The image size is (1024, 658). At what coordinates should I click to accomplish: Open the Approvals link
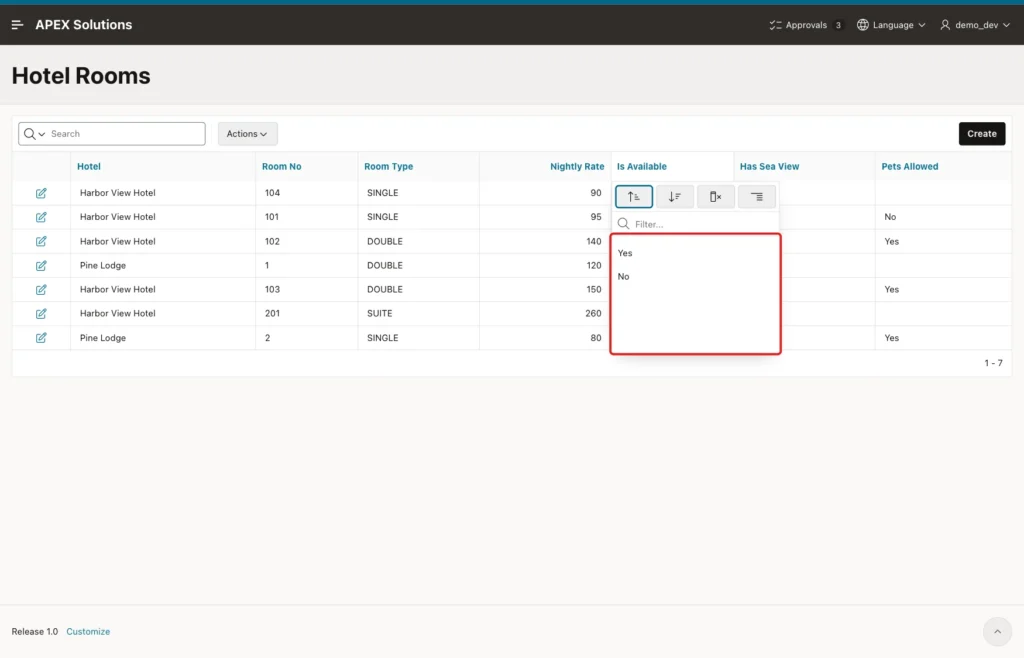[x=806, y=25]
